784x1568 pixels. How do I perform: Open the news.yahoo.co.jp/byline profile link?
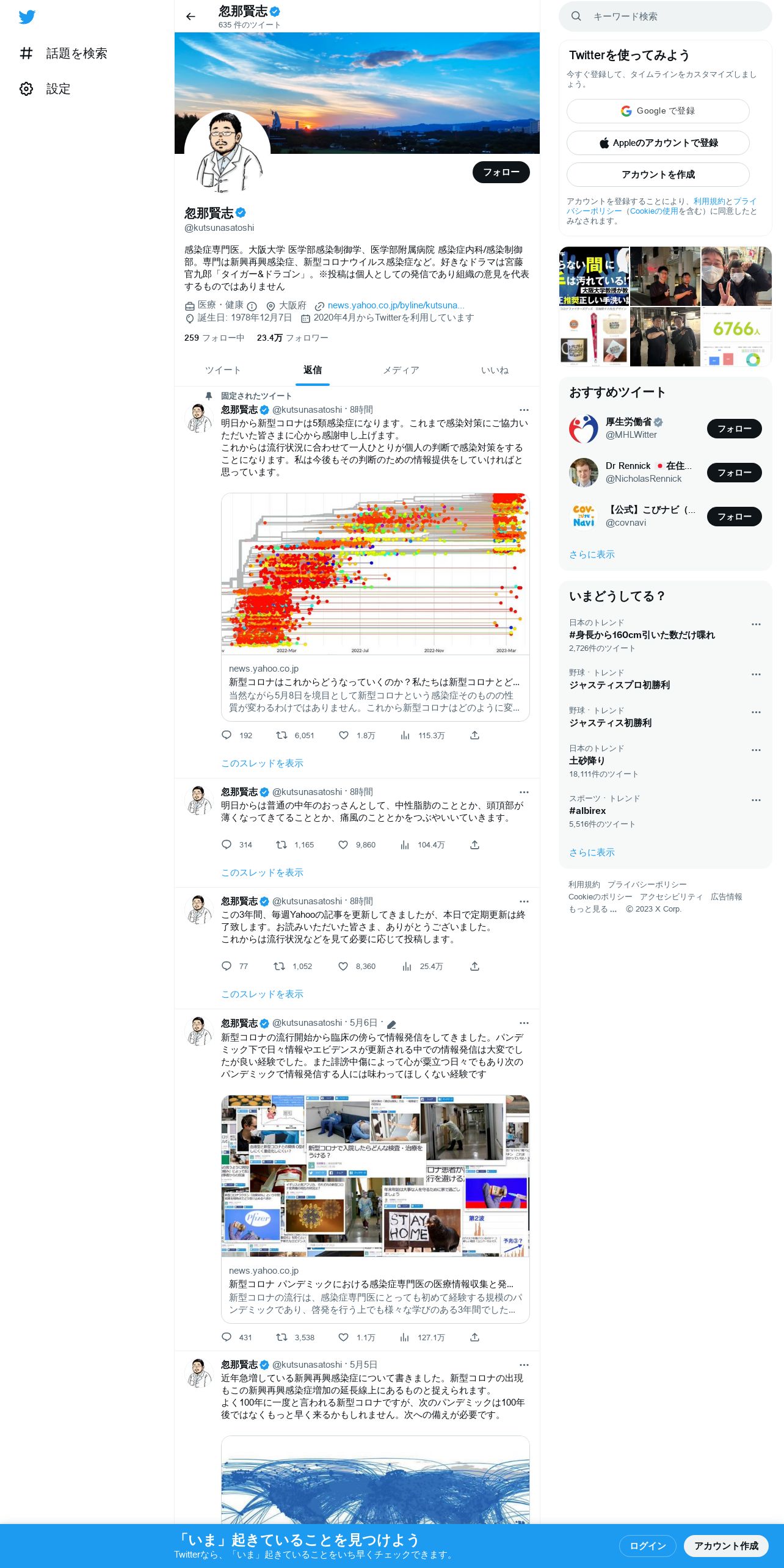(396, 305)
